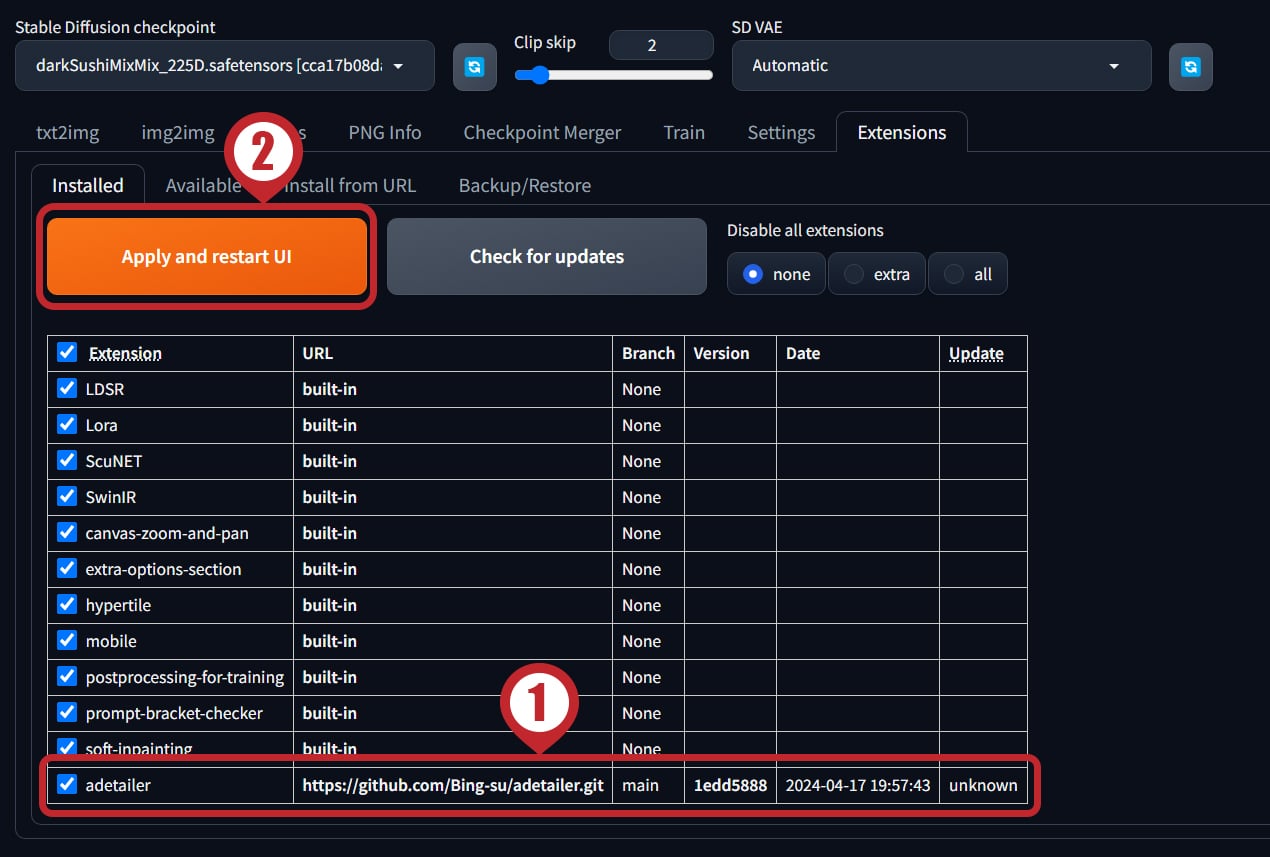Uncheck the ScuNET extension
Viewport: 1270px width, 857px height.
coord(67,460)
